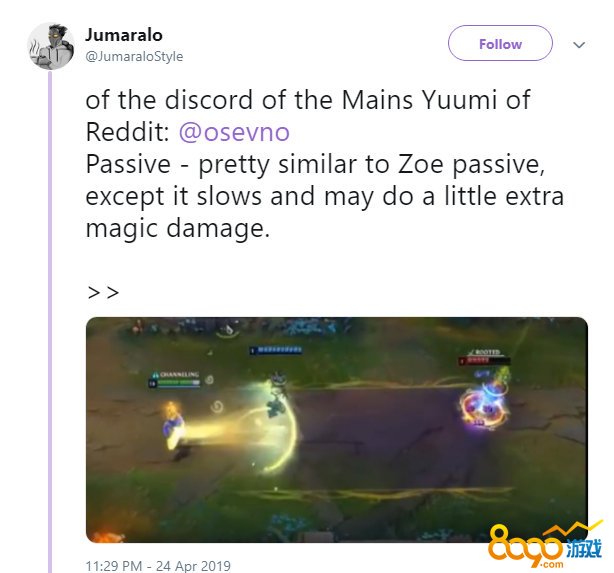Screen dimensions: 614x573
Task: Click the ROOTED red health bar
Action: (x=485, y=360)
